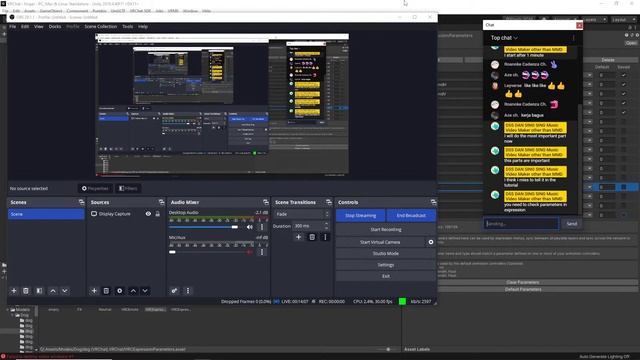Click End Broadcast in Controls
The height and width of the screenshot is (360, 640).
pyautogui.click(x=411, y=216)
